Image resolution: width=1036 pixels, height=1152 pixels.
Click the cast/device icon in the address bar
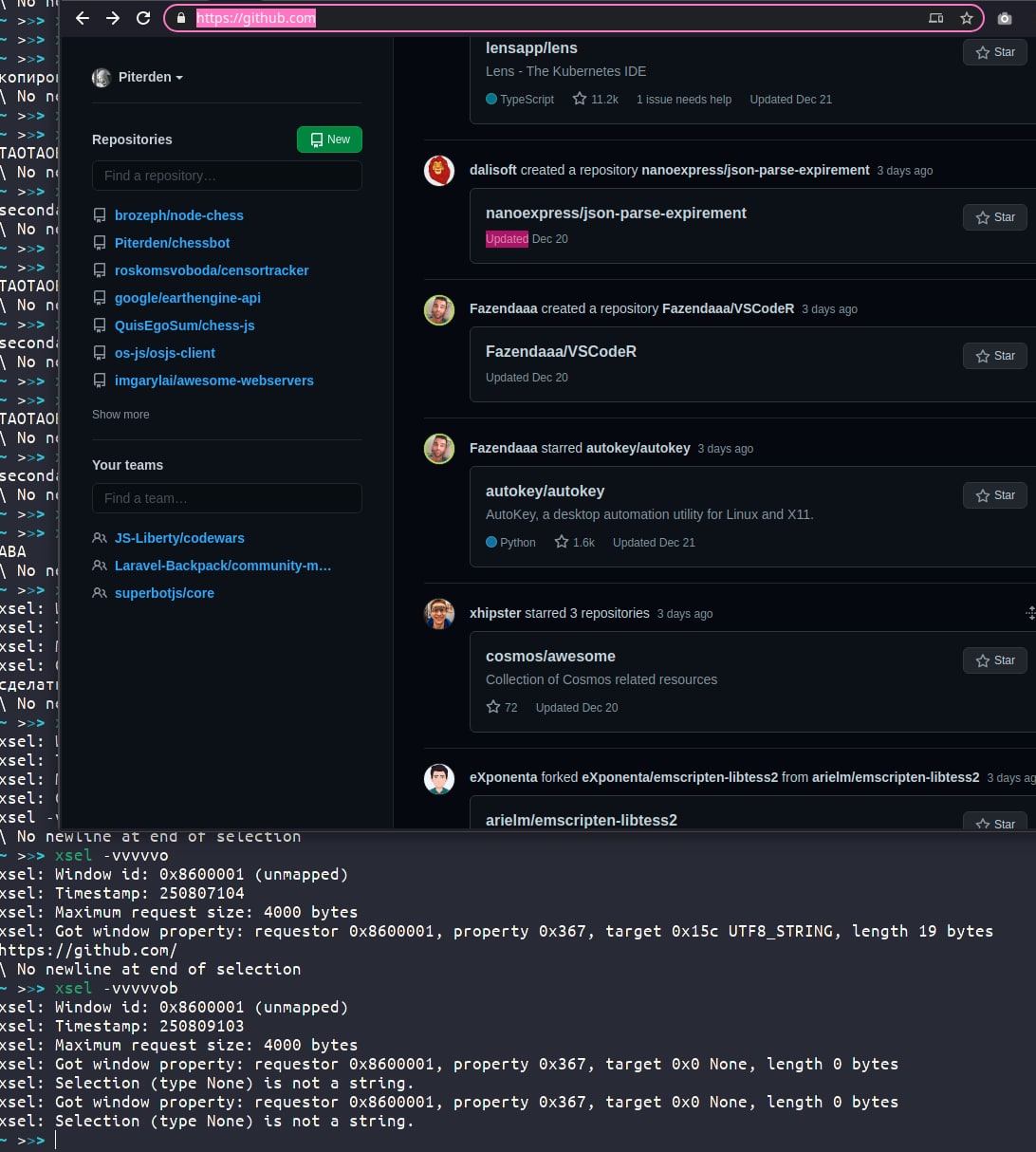tap(936, 18)
